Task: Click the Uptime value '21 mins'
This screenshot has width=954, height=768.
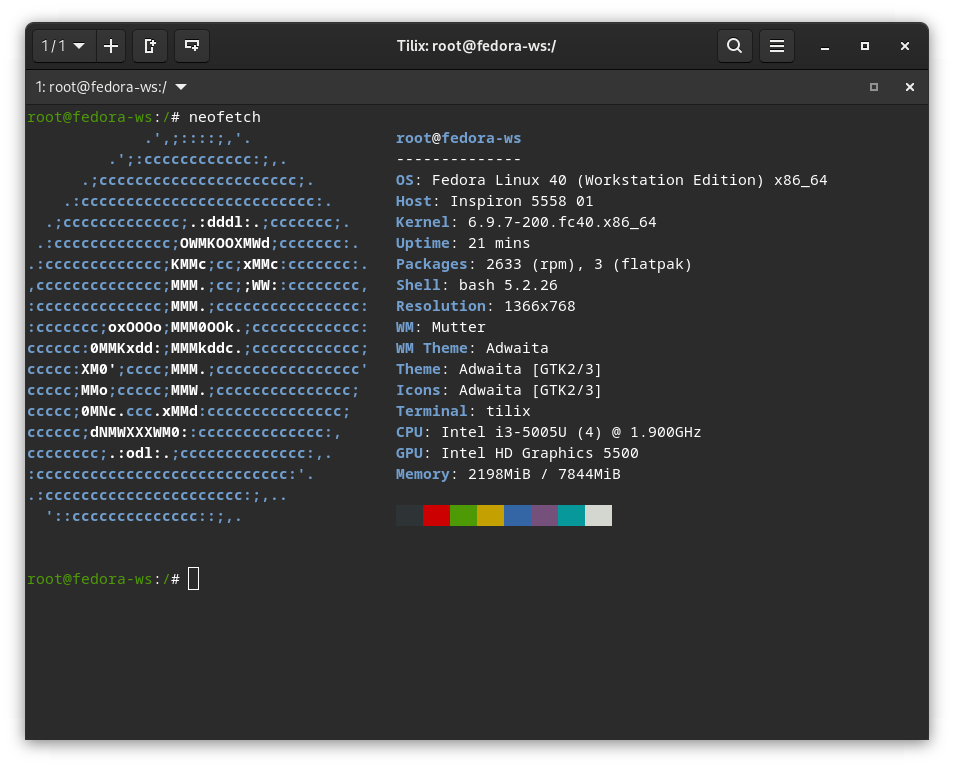Action: [499, 243]
